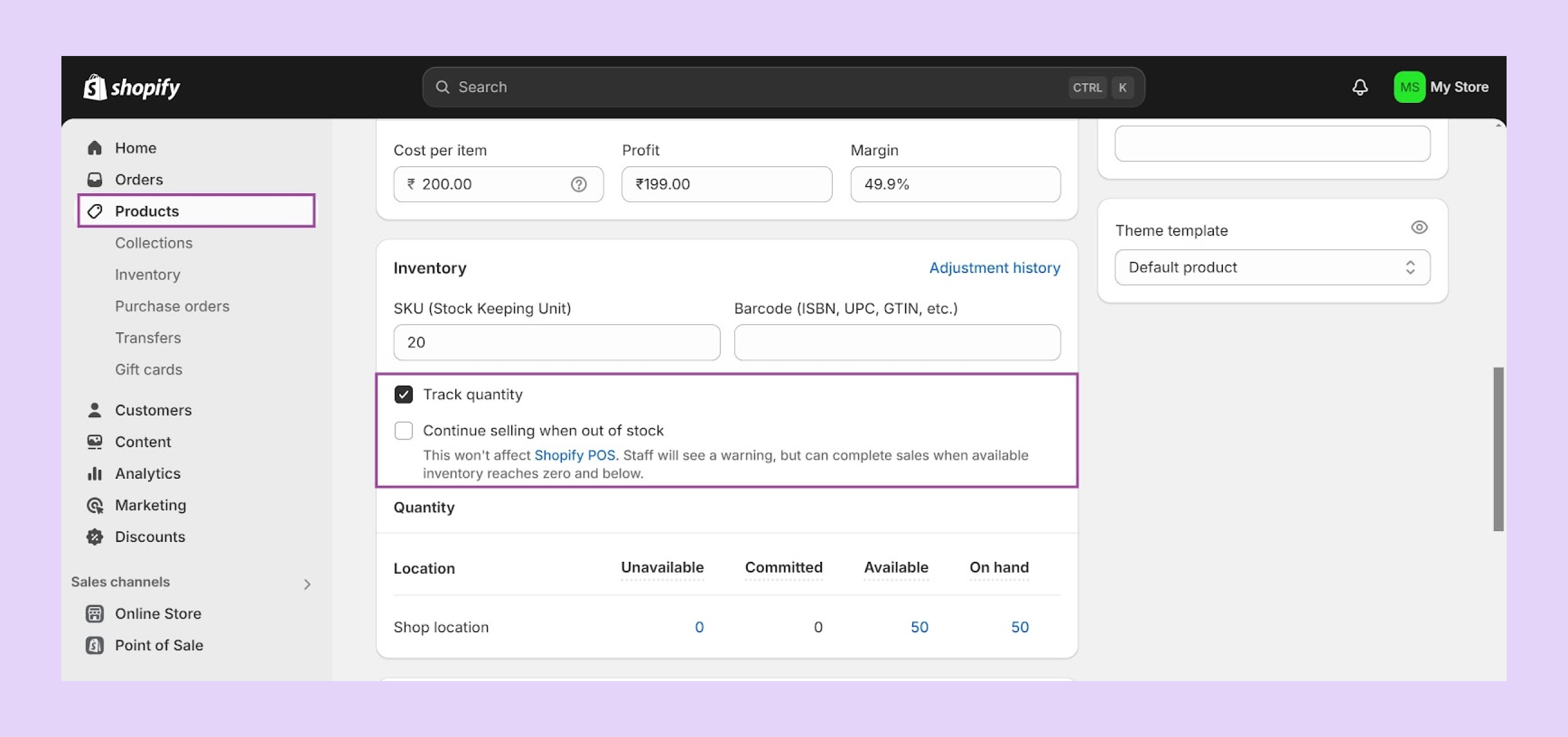Click the notification bell icon
This screenshot has height=737, width=1568.
(x=1360, y=87)
